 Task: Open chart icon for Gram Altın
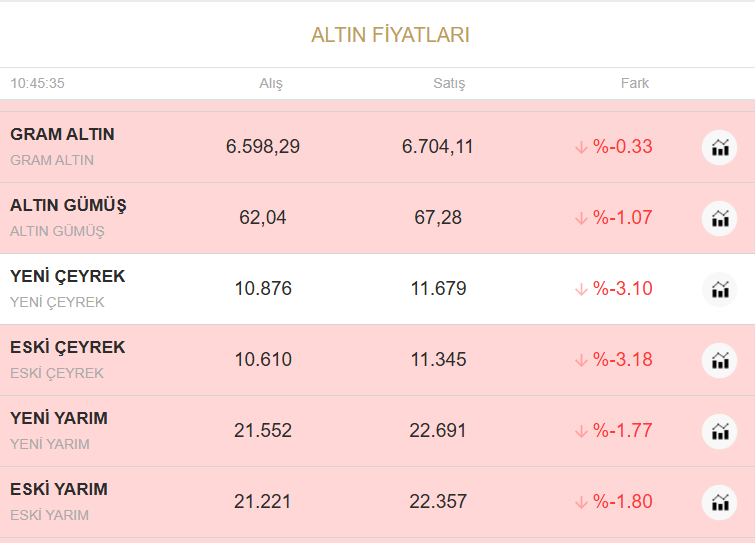tap(719, 148)
